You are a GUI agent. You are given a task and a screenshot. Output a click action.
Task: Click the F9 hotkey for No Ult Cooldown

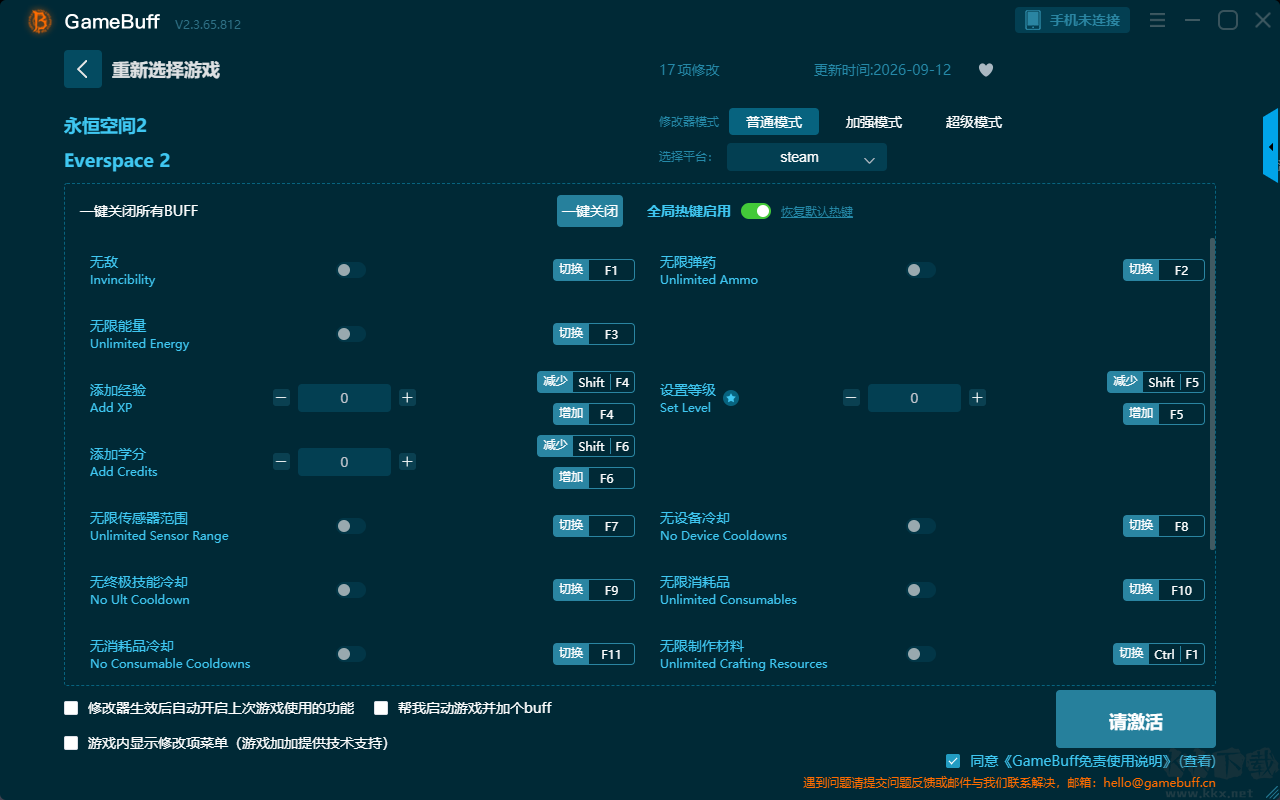[x=594, y=590]
